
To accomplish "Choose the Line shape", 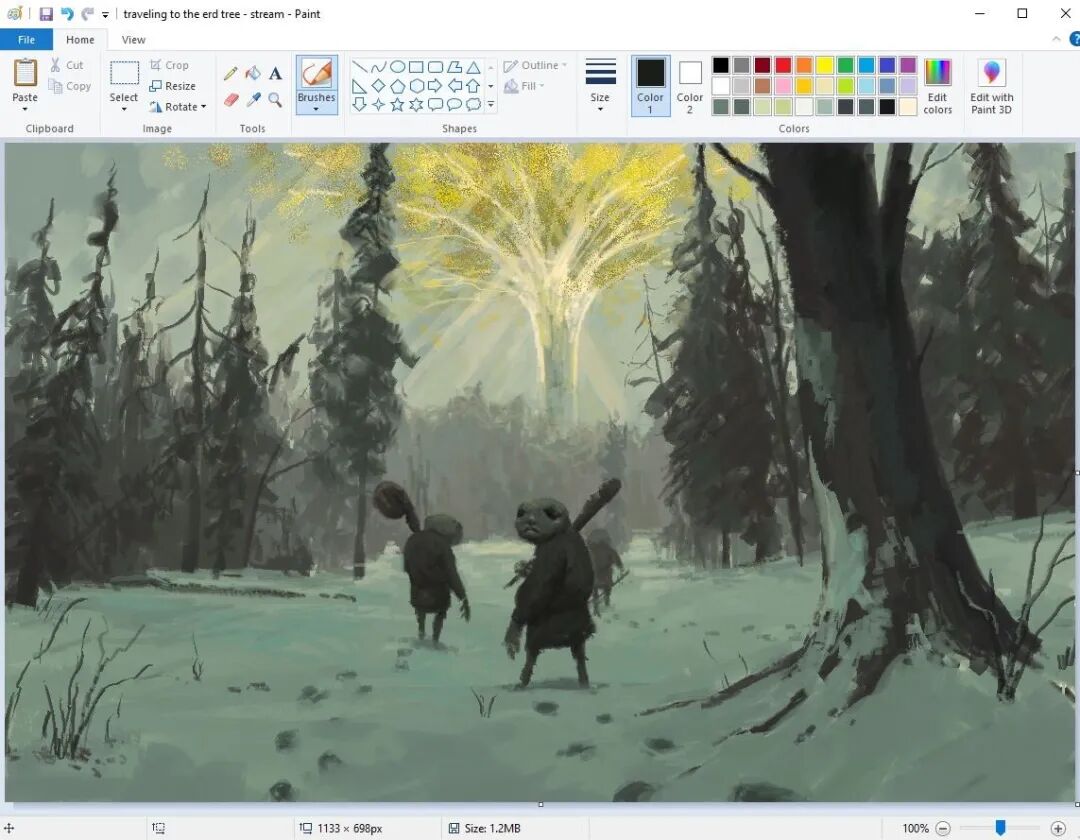I will click(x=359, y=67).
